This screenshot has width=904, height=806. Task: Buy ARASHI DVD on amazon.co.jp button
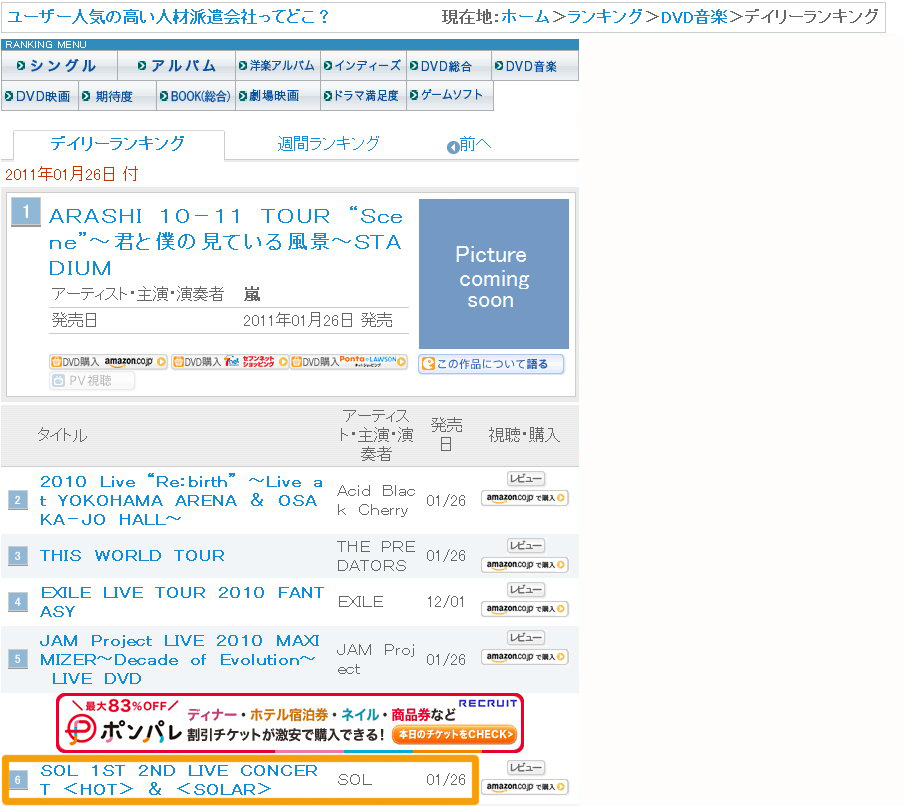[x=108, y=362]
